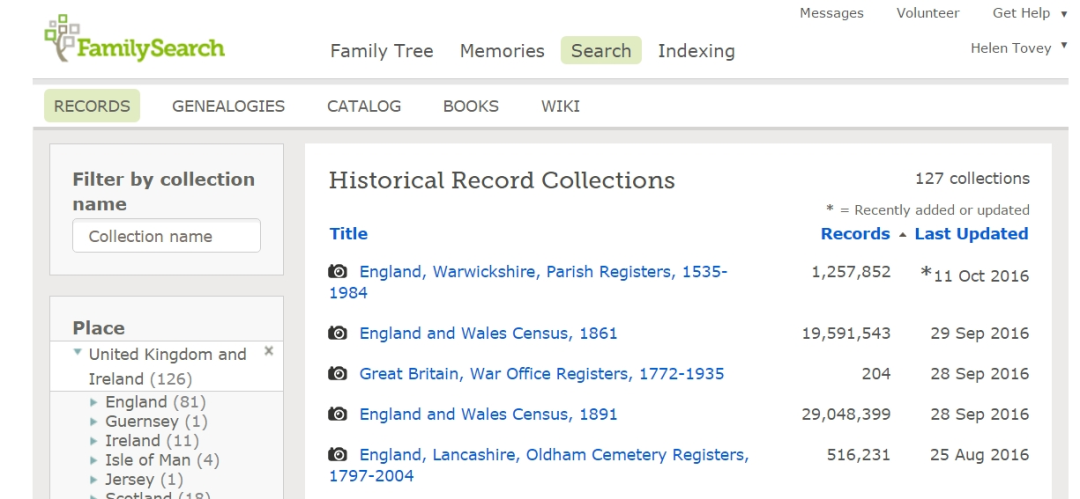Click the FamilySearch tree logo
This screenshot has width=1080, height=499.
62,36
